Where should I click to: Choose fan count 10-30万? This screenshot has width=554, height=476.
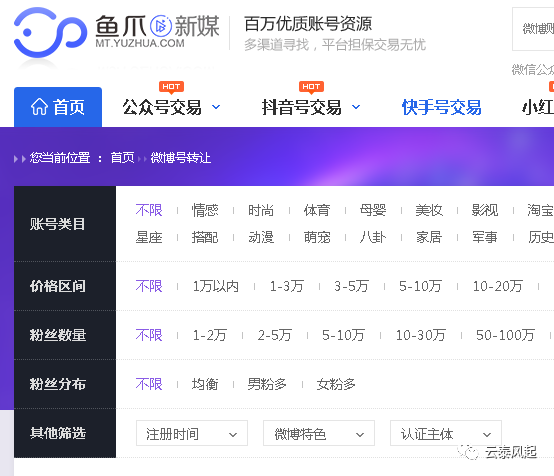(x=421, y=335)
